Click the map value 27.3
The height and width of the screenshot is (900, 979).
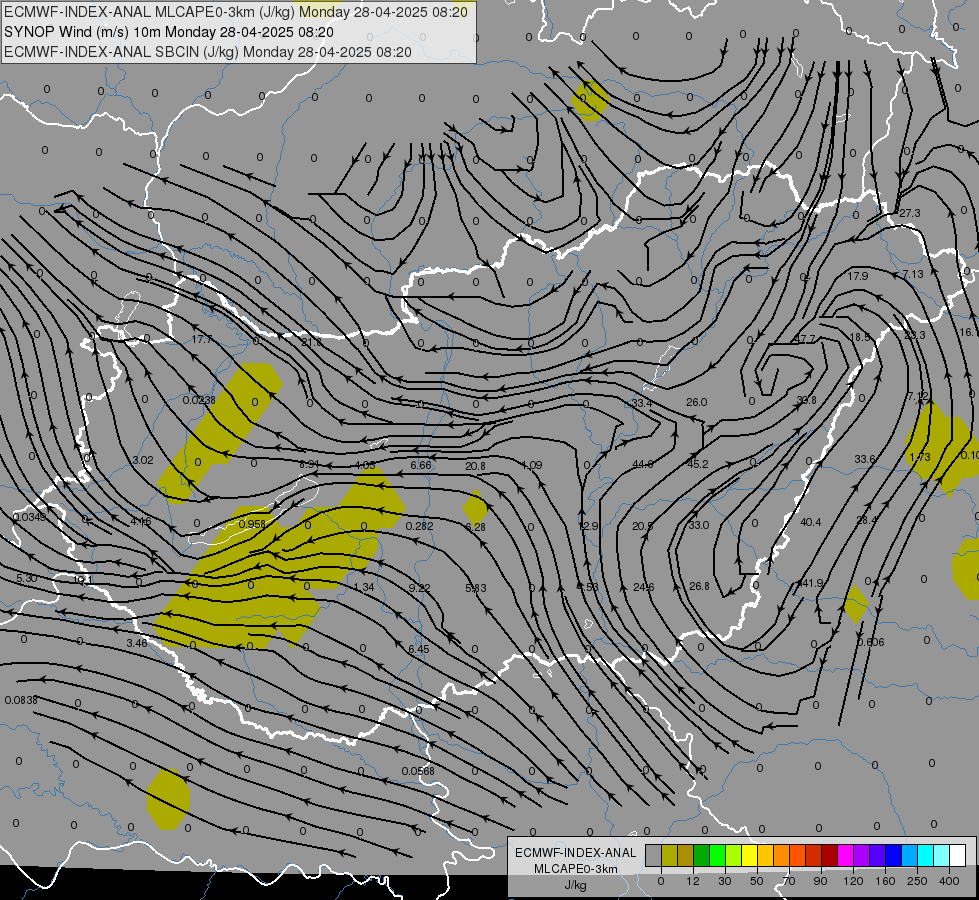[x=910, y=213]
